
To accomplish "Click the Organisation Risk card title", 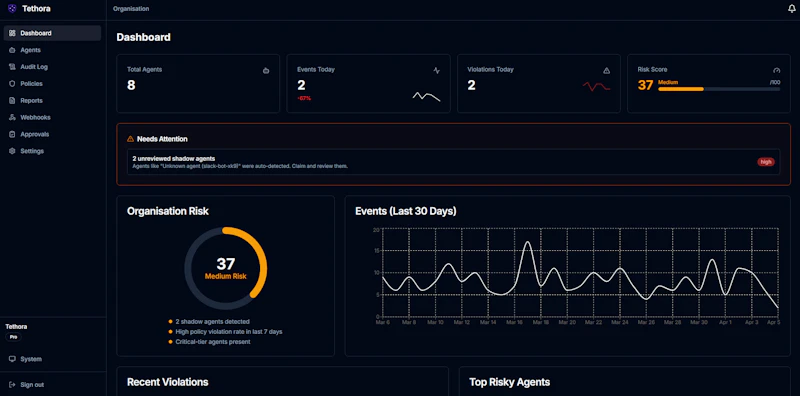I will coord(168,211).
